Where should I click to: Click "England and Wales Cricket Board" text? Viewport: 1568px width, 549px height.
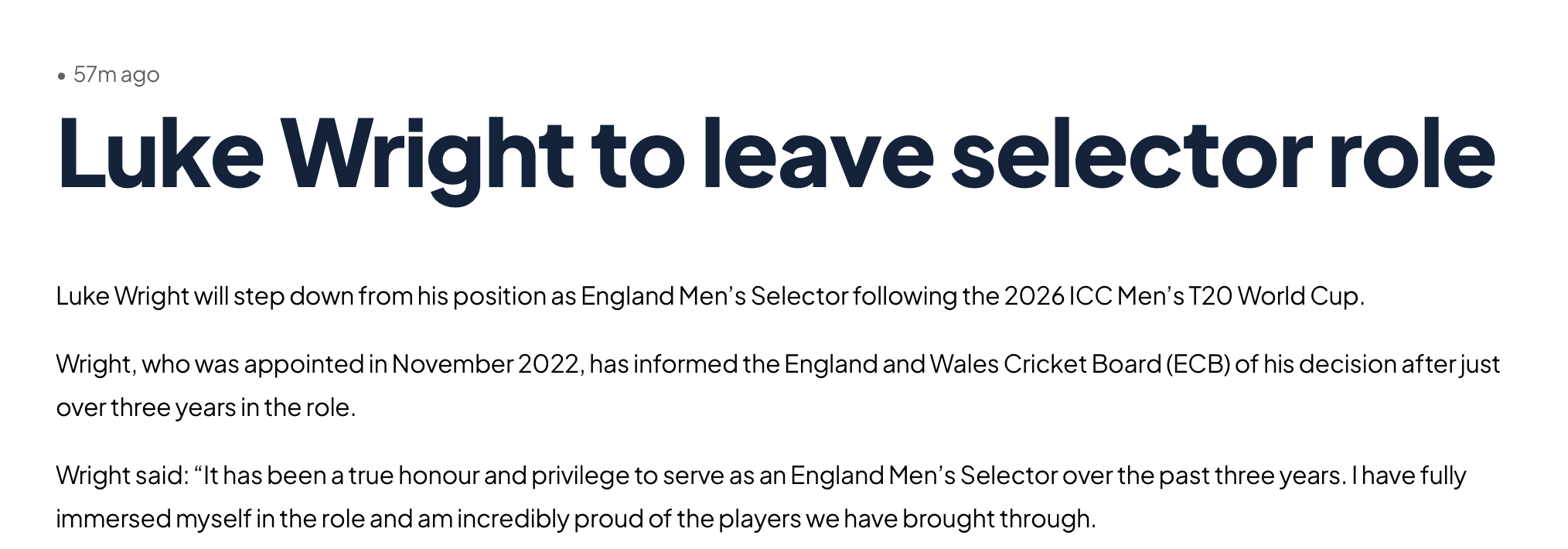tap(973, 364)
